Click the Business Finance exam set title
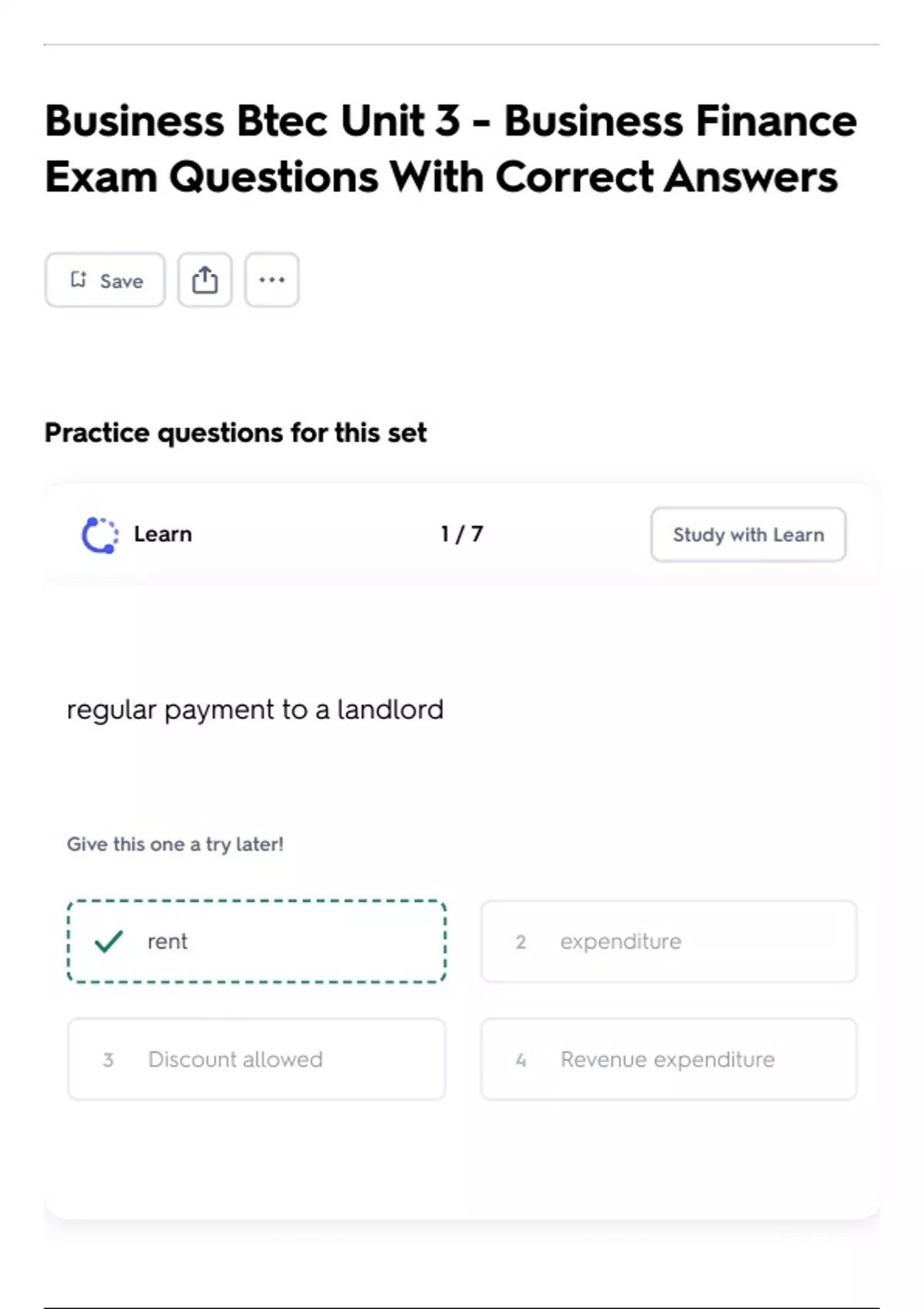This screenshot has height=1309, width=924. click(x=450, y=149)
